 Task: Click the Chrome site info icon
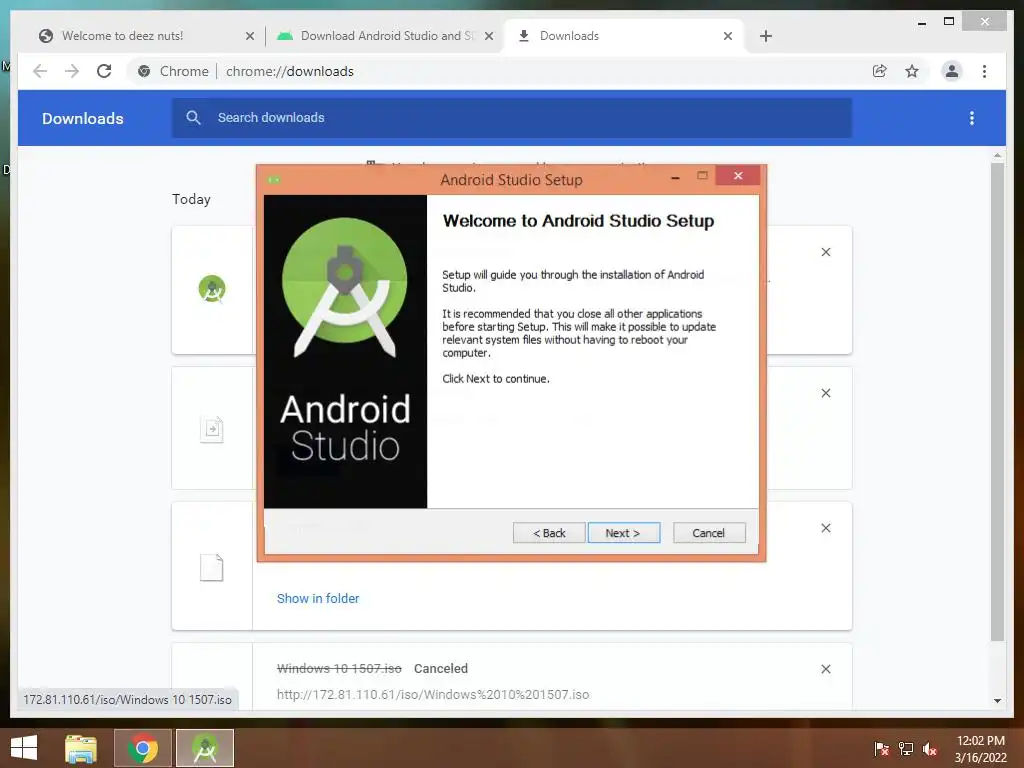tap(144, 71)
